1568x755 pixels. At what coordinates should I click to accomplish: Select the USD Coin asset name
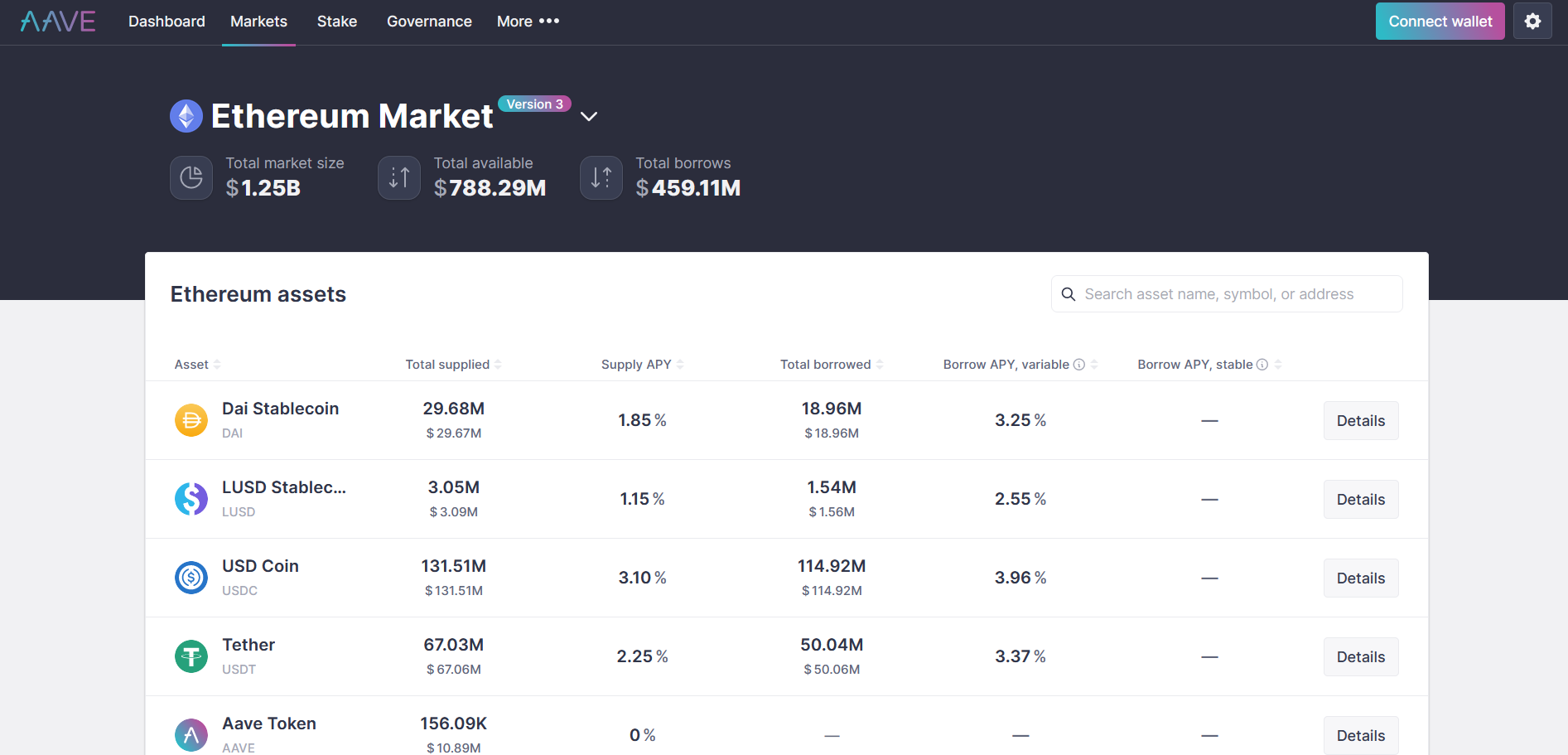tap(260, 566)
